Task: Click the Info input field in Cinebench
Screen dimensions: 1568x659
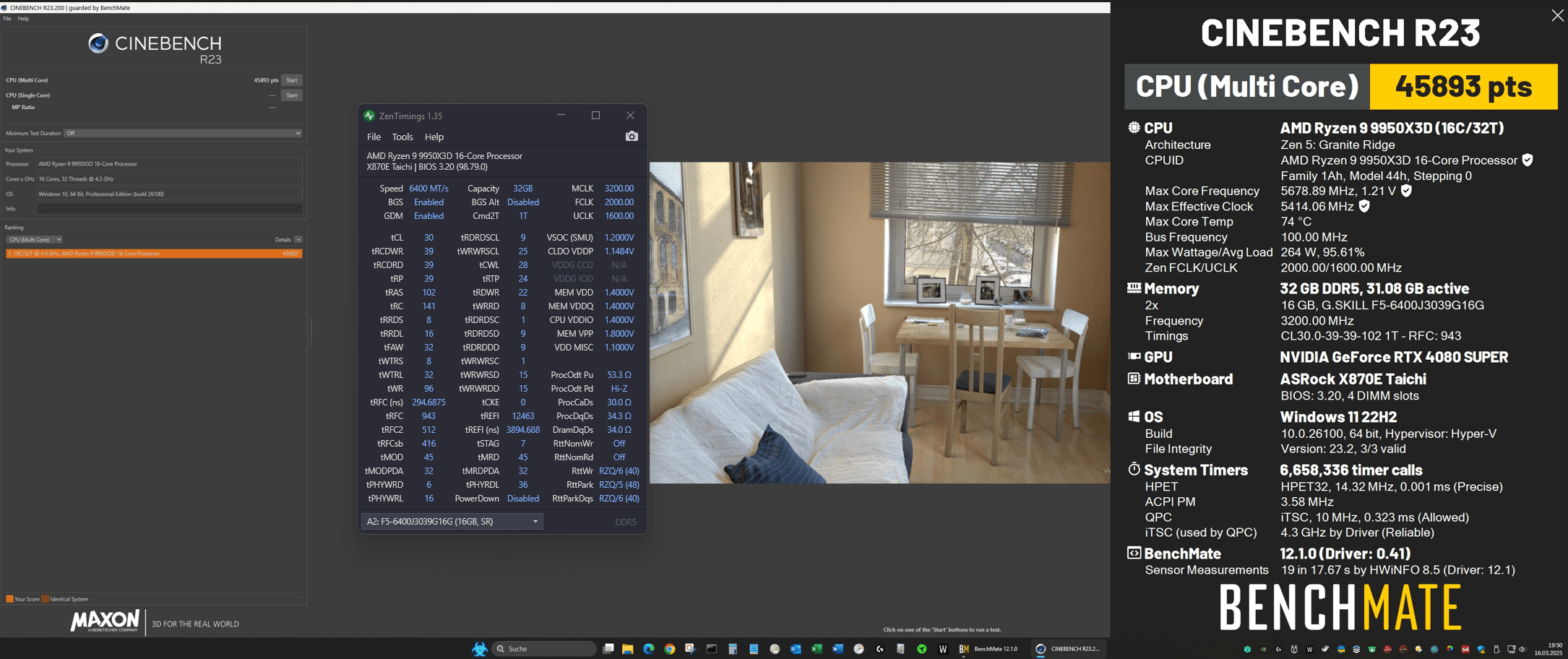Action: pyautogui.click(x=170, y=209)
